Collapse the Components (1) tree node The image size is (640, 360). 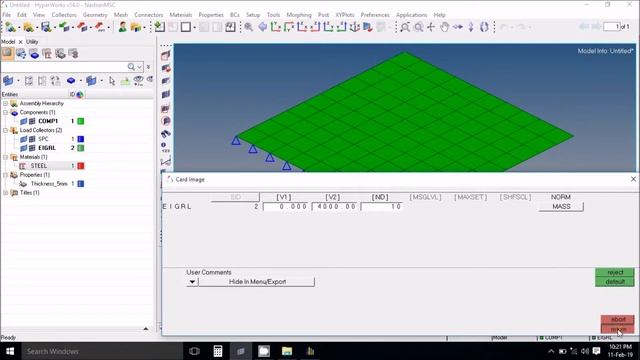6,113
